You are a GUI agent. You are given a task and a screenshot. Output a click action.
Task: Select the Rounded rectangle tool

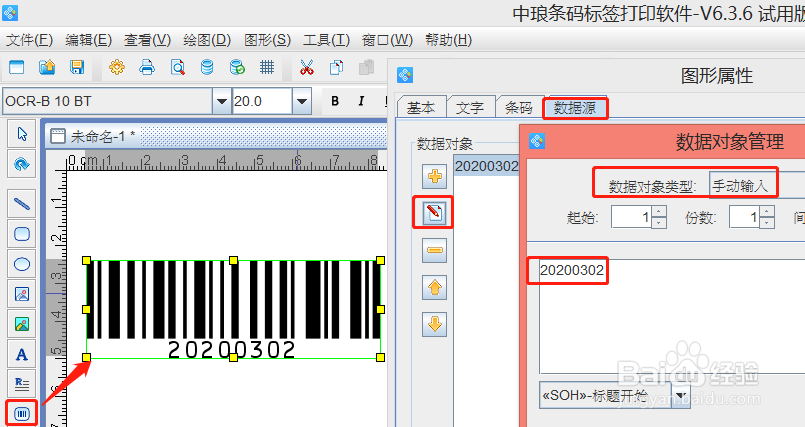click(22, 234)
